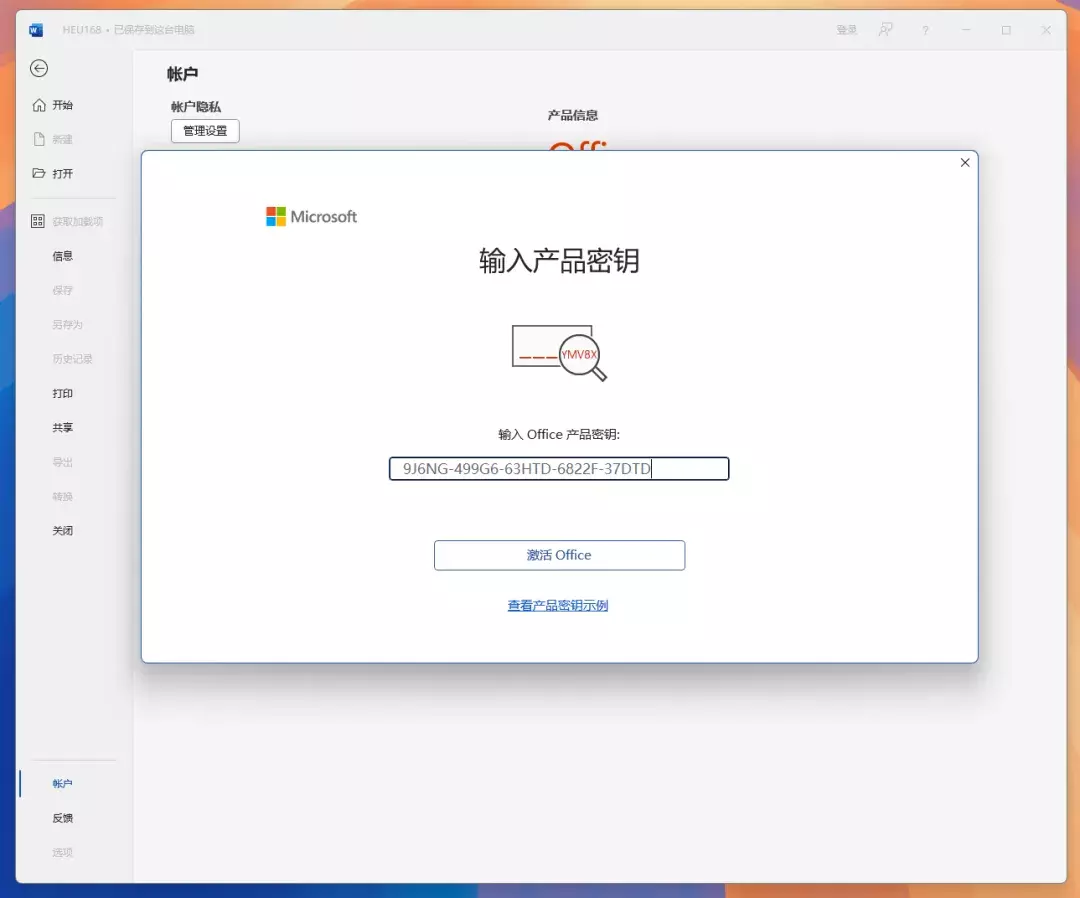Select the 帐户 account tab

(x=62, y=784)
